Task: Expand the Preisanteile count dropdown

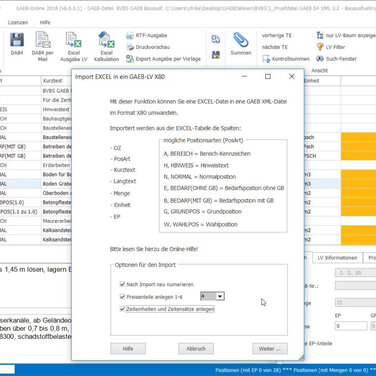Action: click(x=220, y=296)
